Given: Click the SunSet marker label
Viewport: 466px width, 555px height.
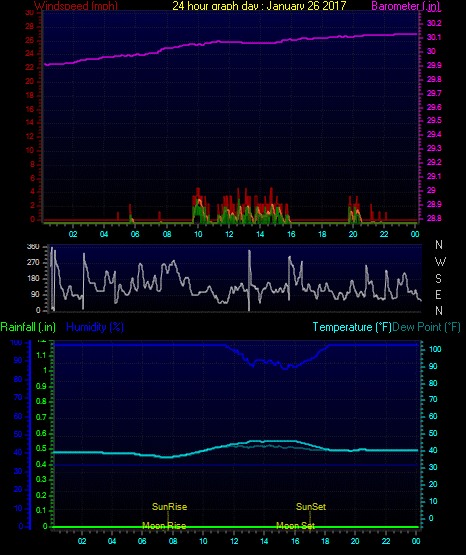Looking at the screenshot, I should click(311, 507).
